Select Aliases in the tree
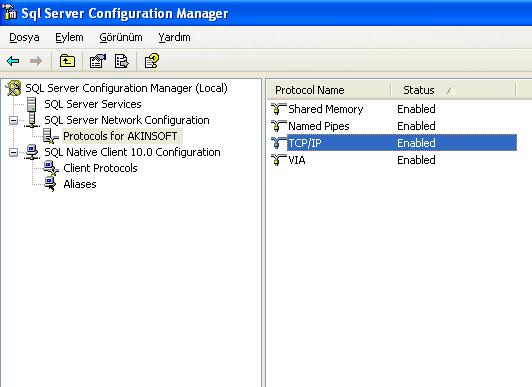The image size is (532, 387). [x=80, y=184]
